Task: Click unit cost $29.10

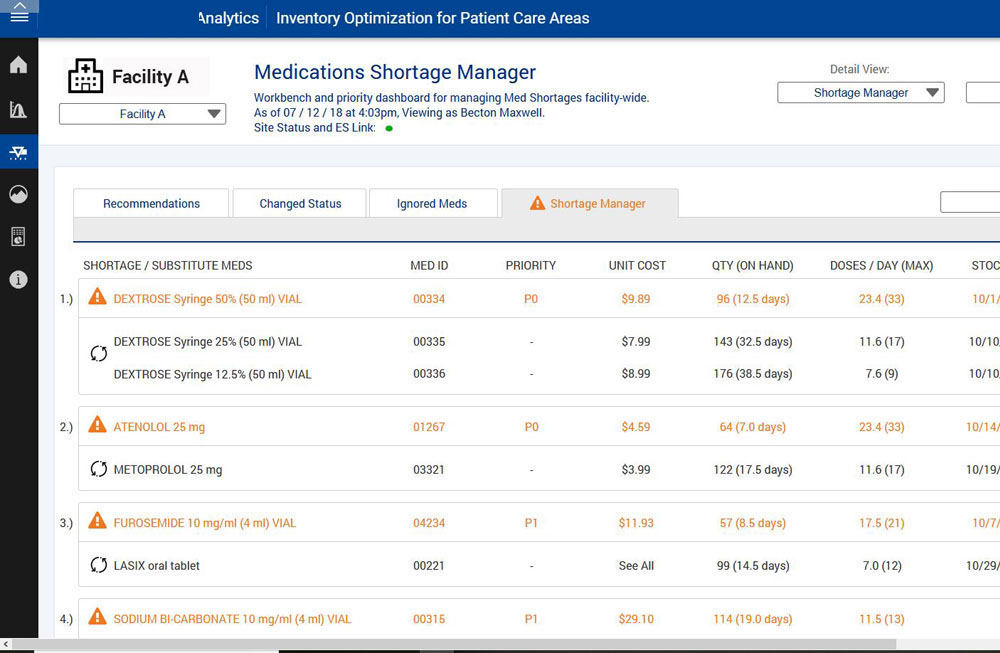Action: (x=636, y=619)
